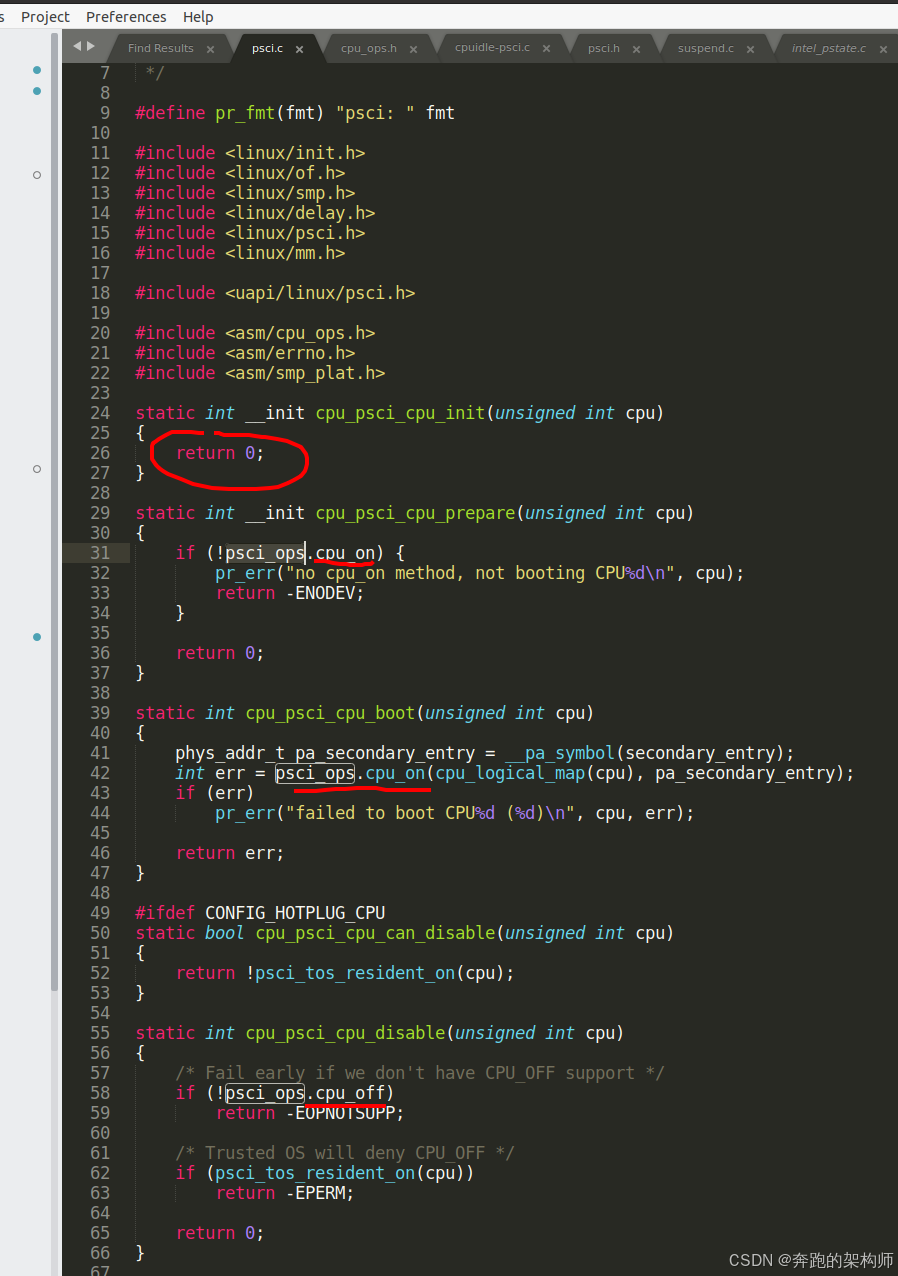Click the cpu_psci_cpu_init function name

pos(400,413)
